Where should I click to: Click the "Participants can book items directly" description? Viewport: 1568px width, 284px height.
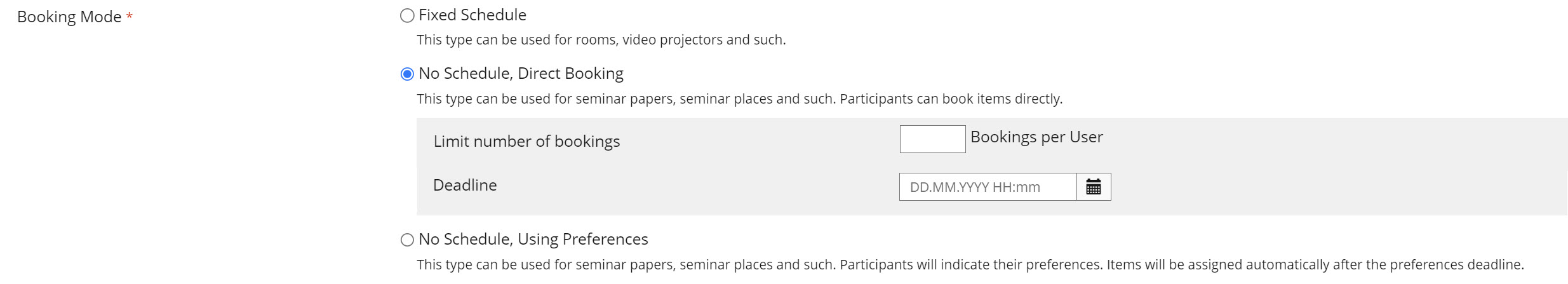coord(951,99)
